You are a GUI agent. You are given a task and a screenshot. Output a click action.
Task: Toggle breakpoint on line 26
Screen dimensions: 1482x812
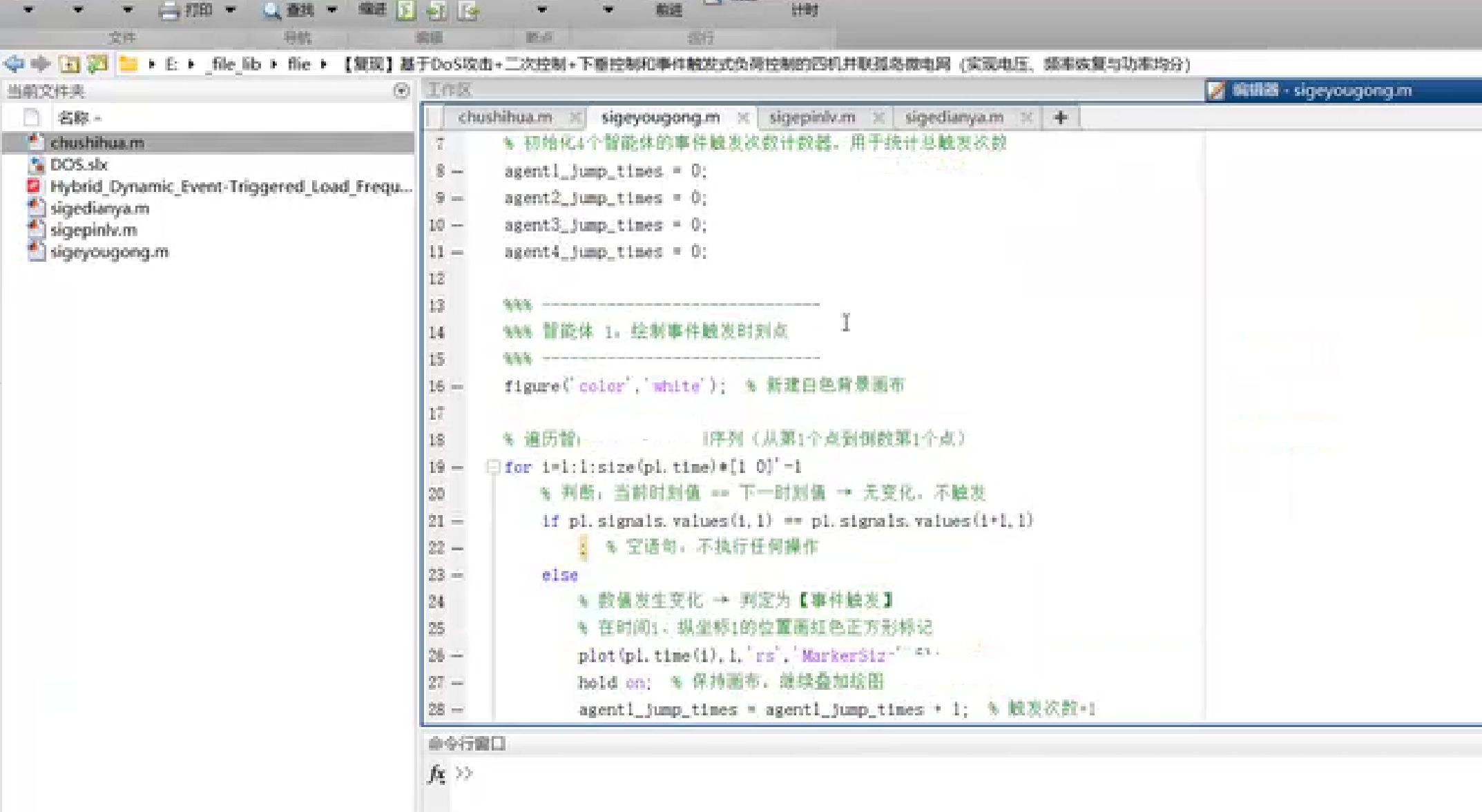point(457,656)
